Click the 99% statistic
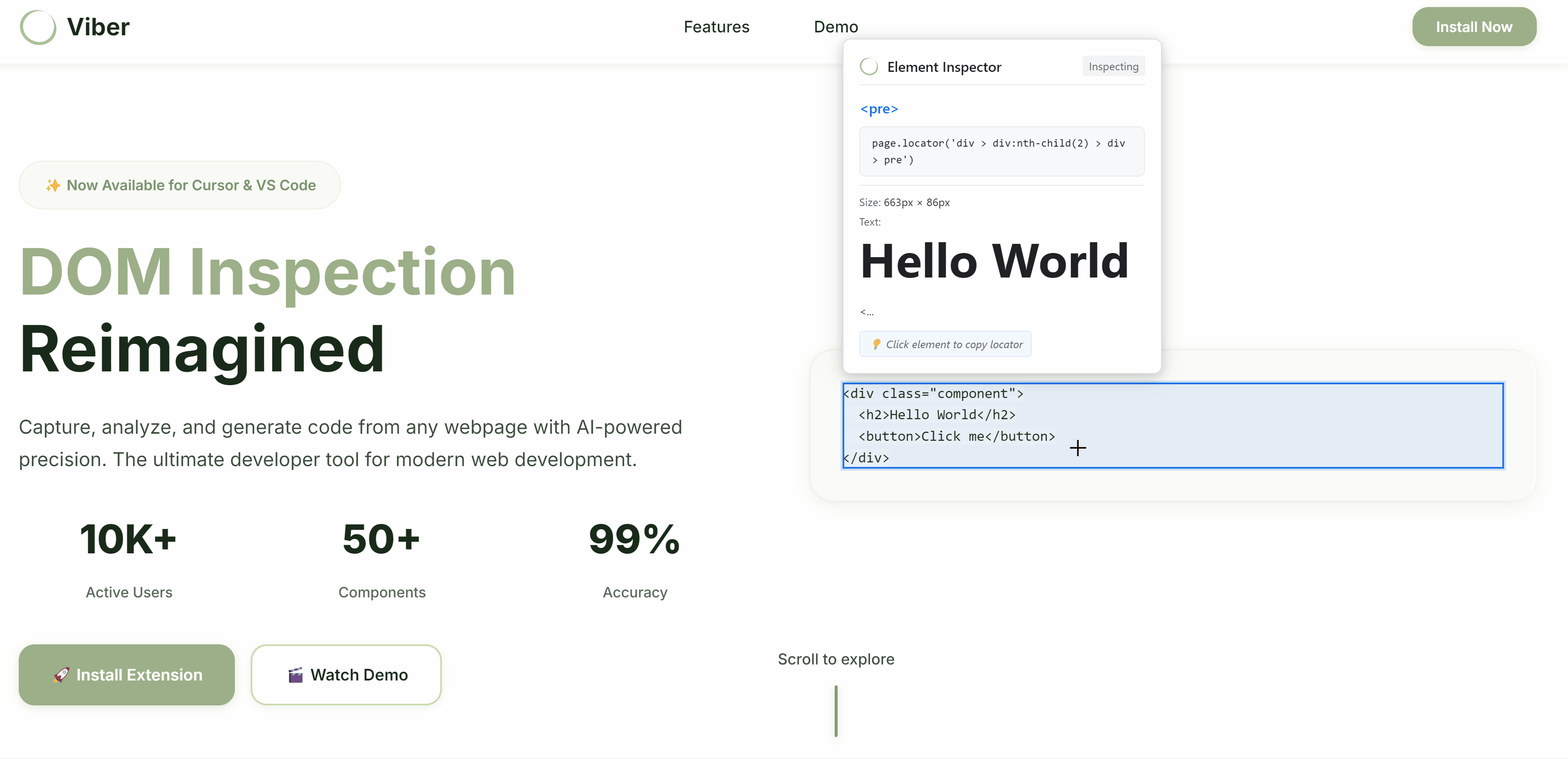The width and height of the screenshot is (1568, 759). coord(634,539)
